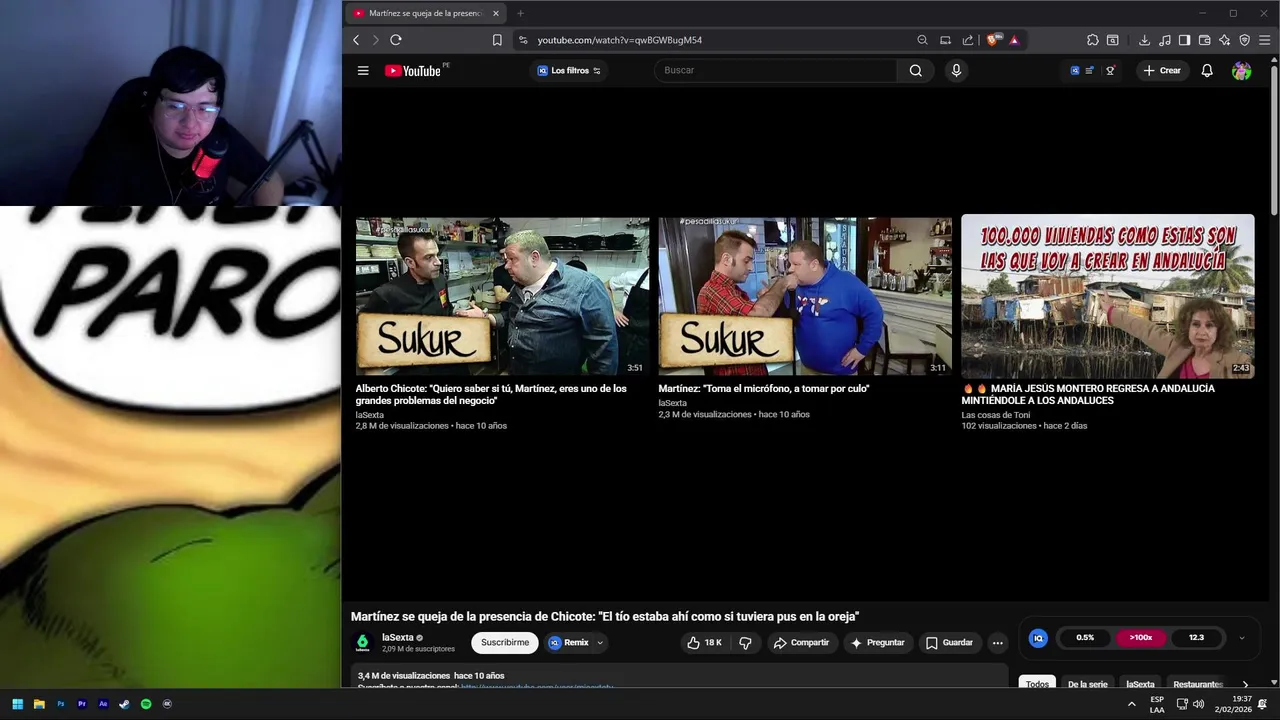Toggle the browser sidebar panel icon

point(1184,40)
